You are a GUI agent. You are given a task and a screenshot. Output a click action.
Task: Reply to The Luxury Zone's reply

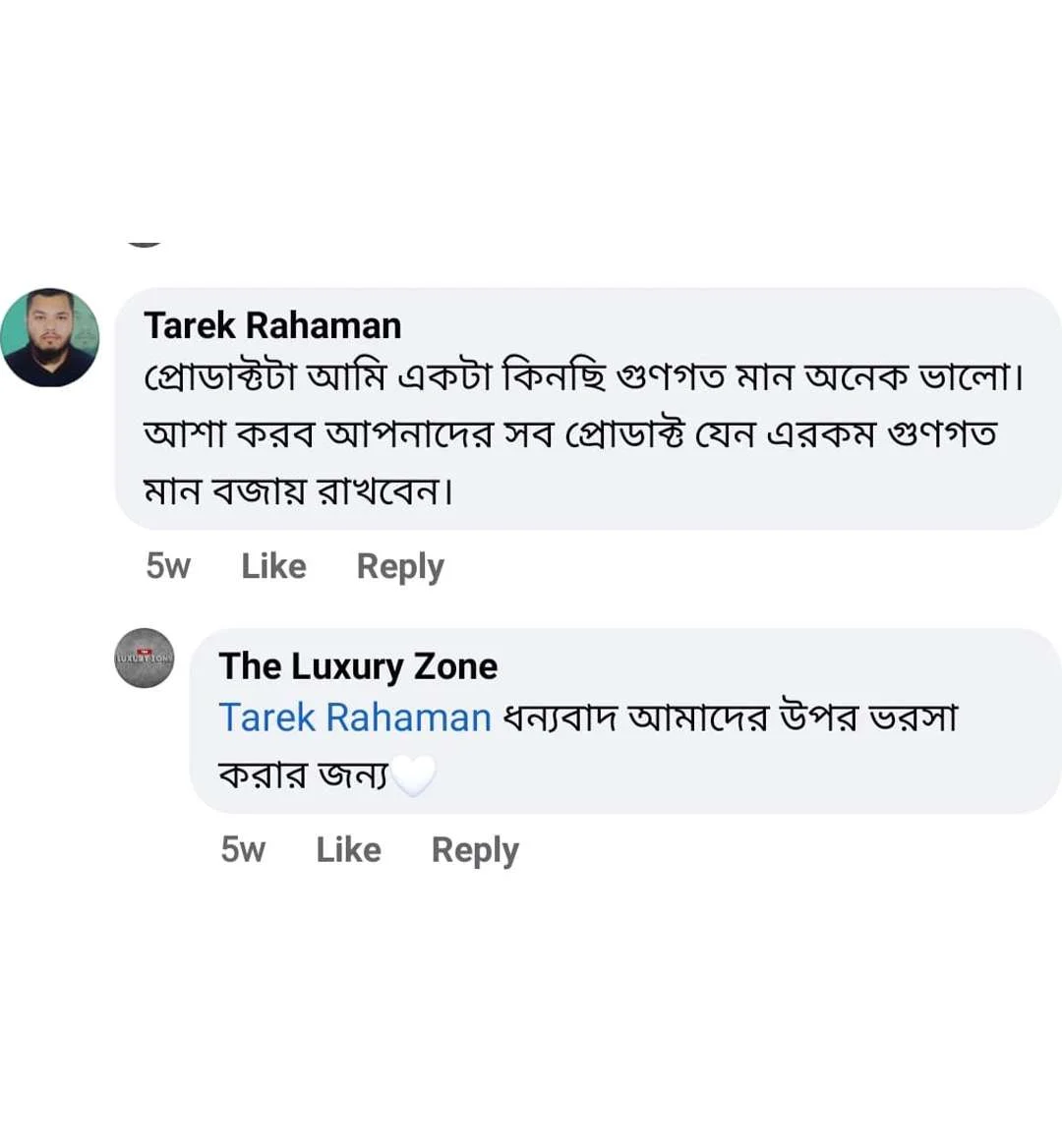click(475, 850)
